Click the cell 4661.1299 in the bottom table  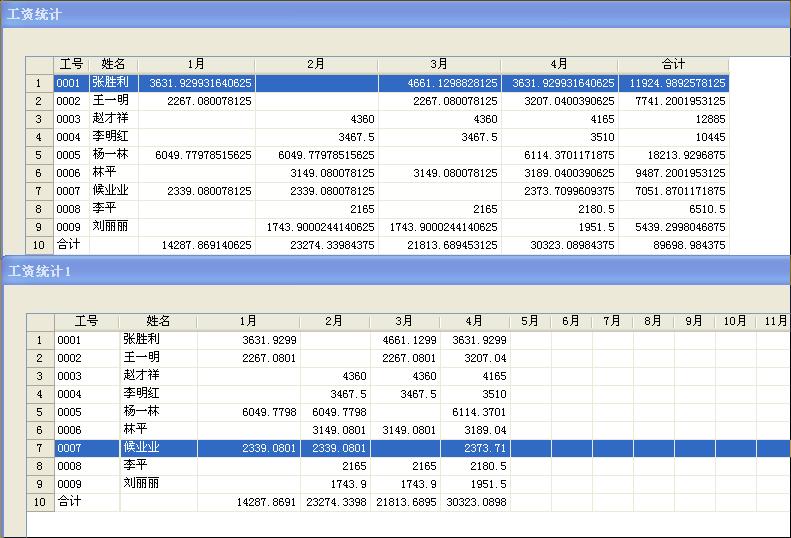click(x=405, y=340)
